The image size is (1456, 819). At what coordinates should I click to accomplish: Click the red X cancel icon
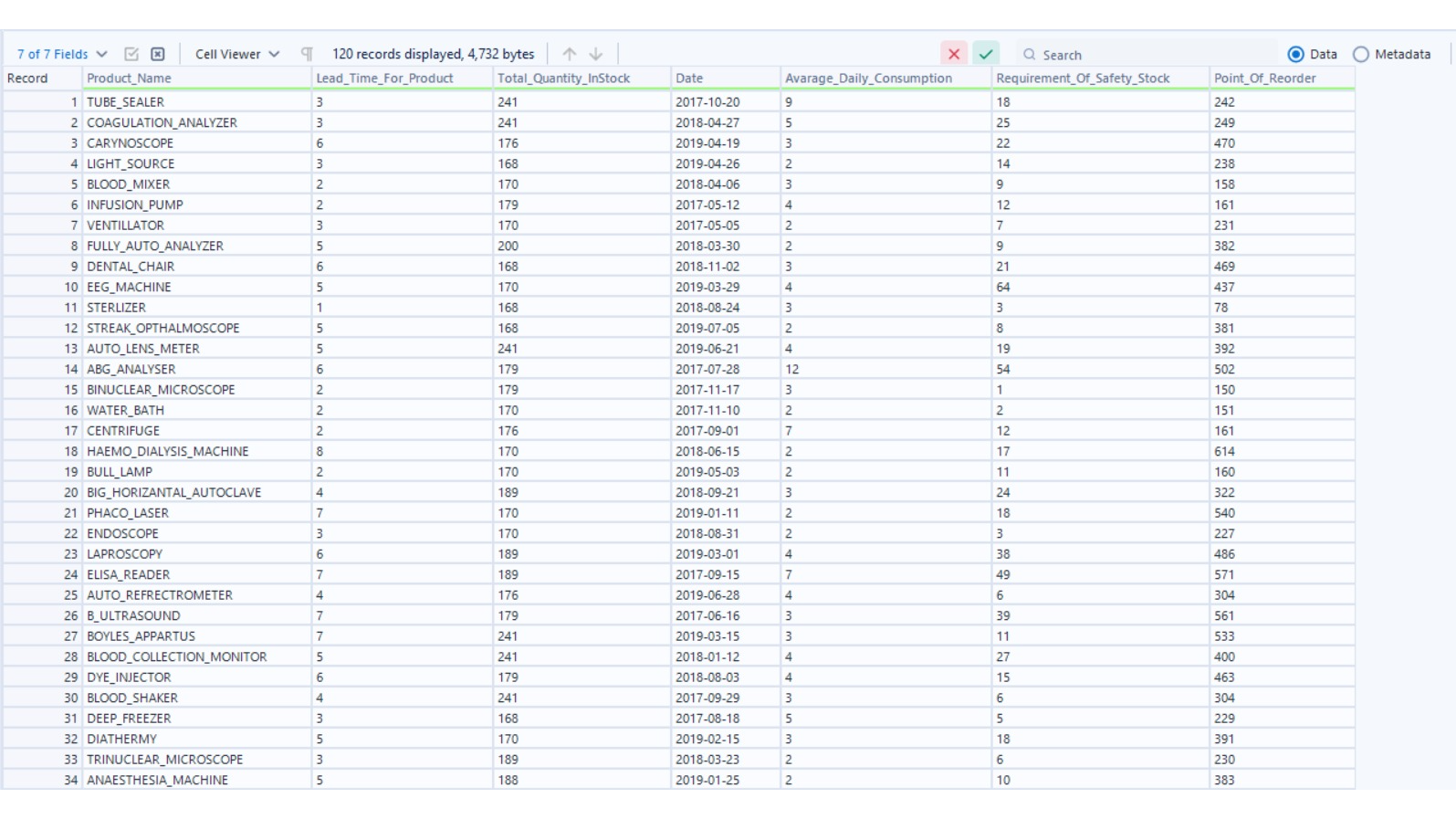(954, 54)
